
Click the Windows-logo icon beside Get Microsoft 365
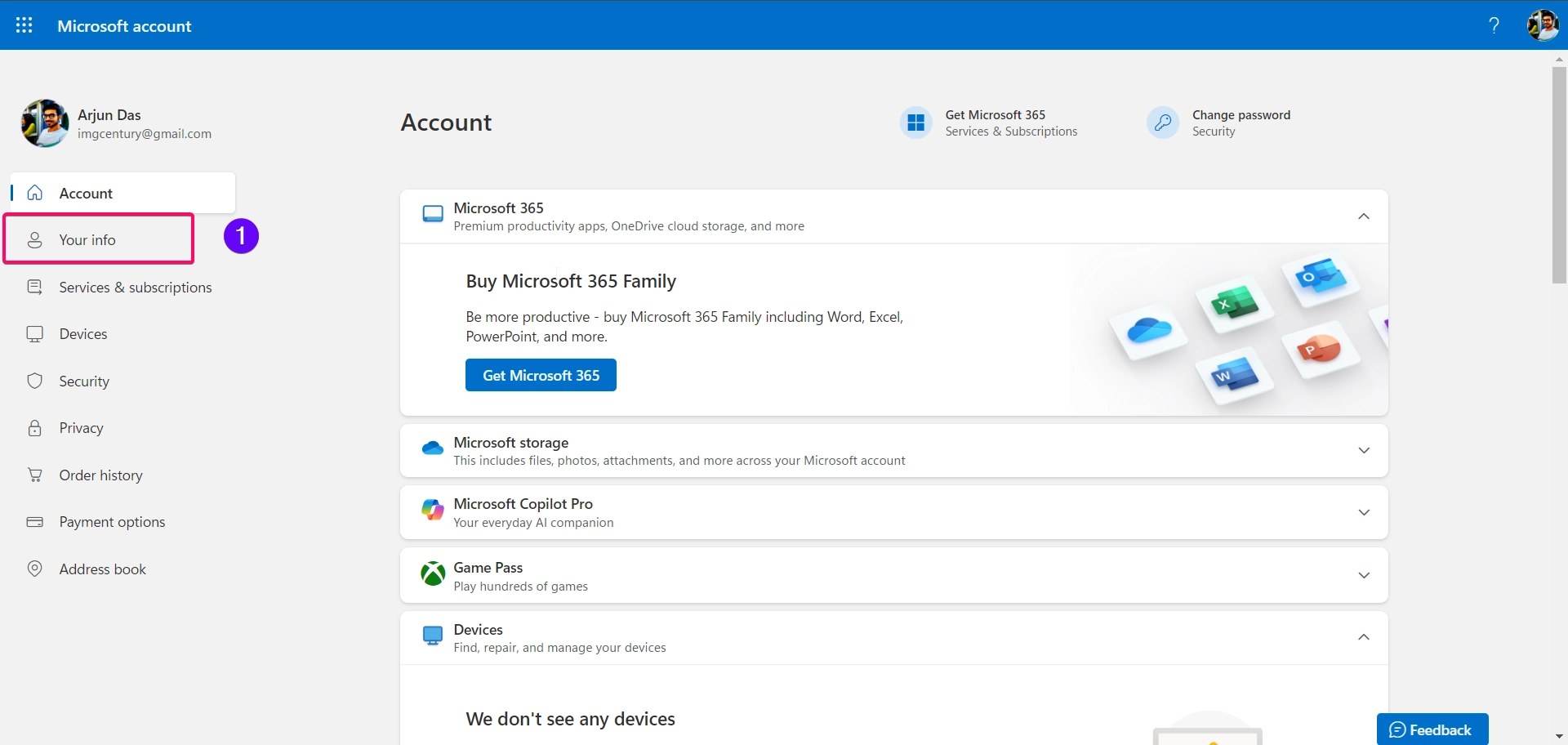pos(916,123)
